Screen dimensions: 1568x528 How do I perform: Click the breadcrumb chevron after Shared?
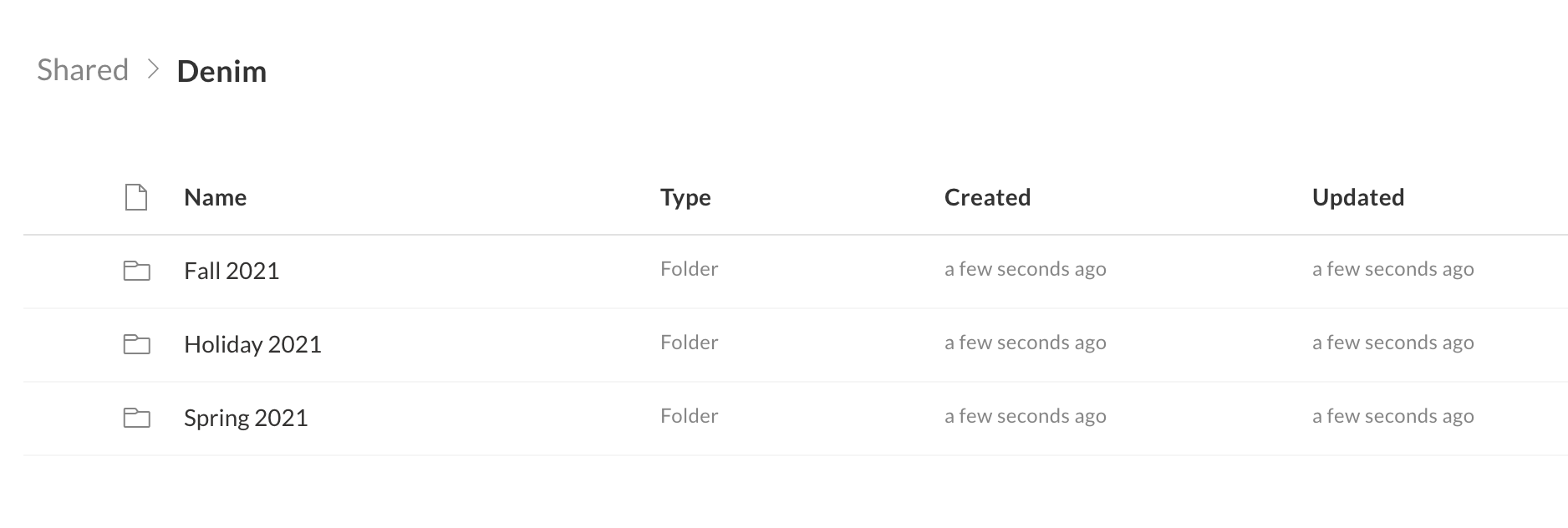coord(152,70)
